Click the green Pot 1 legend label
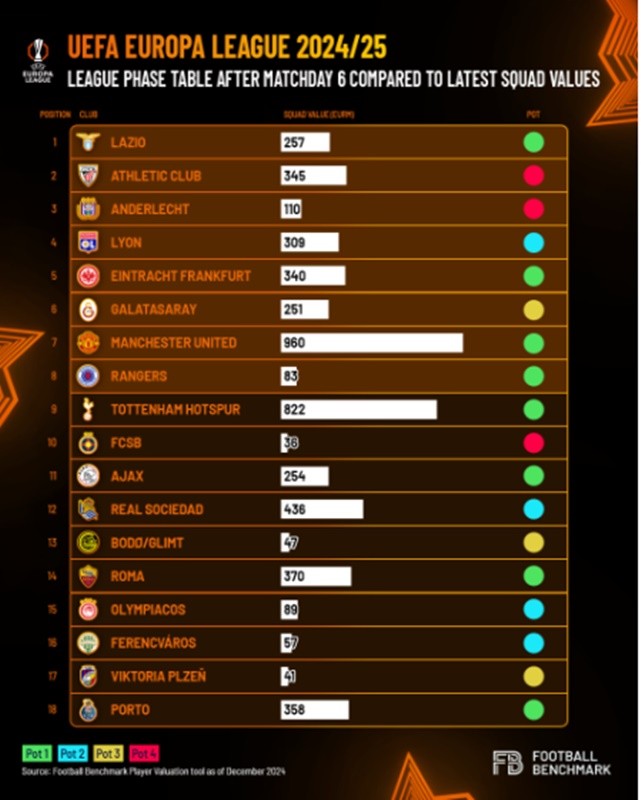This screenshot has width=641, height=800. (37, 754)
